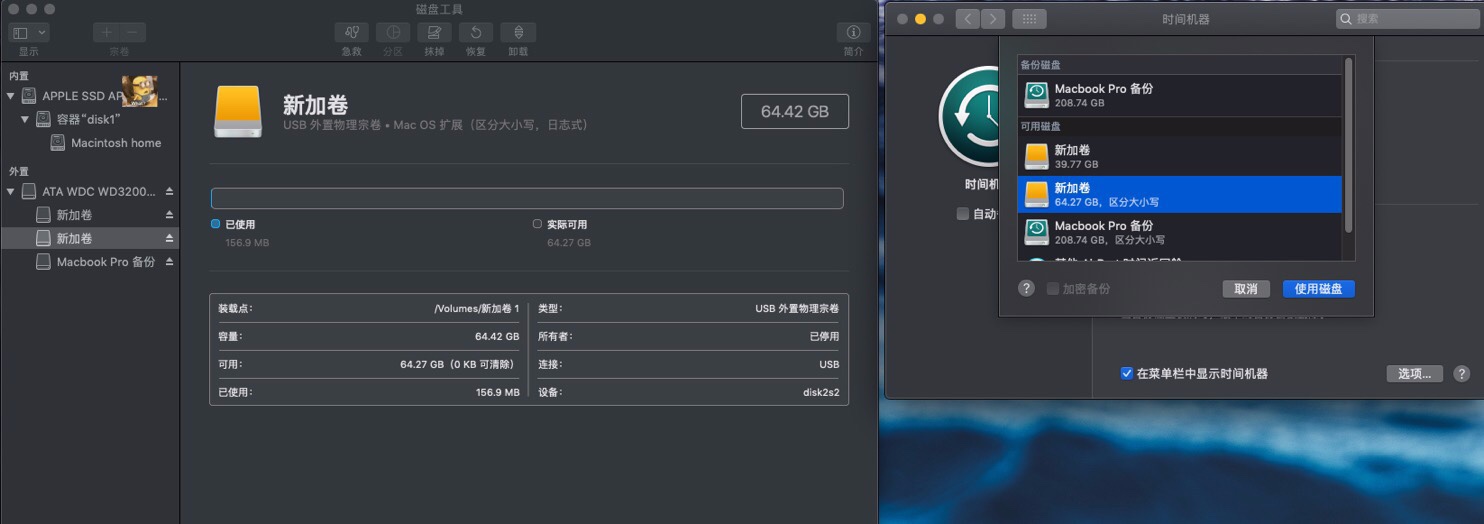Enable 在菜单栏中显示时间机器 checkbox
1484x524 pixels.
pyautogui.click(x=1127, y=374)
